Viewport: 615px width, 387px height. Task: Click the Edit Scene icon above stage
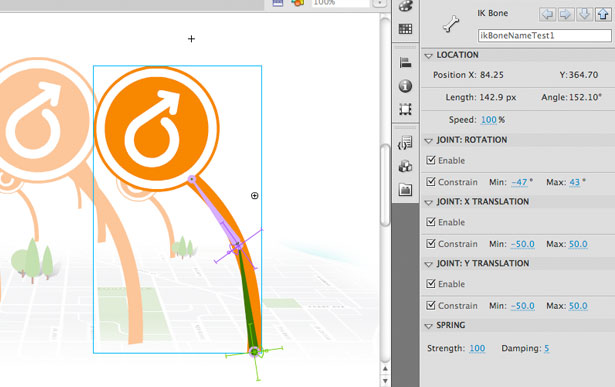(x=278, y=3)
